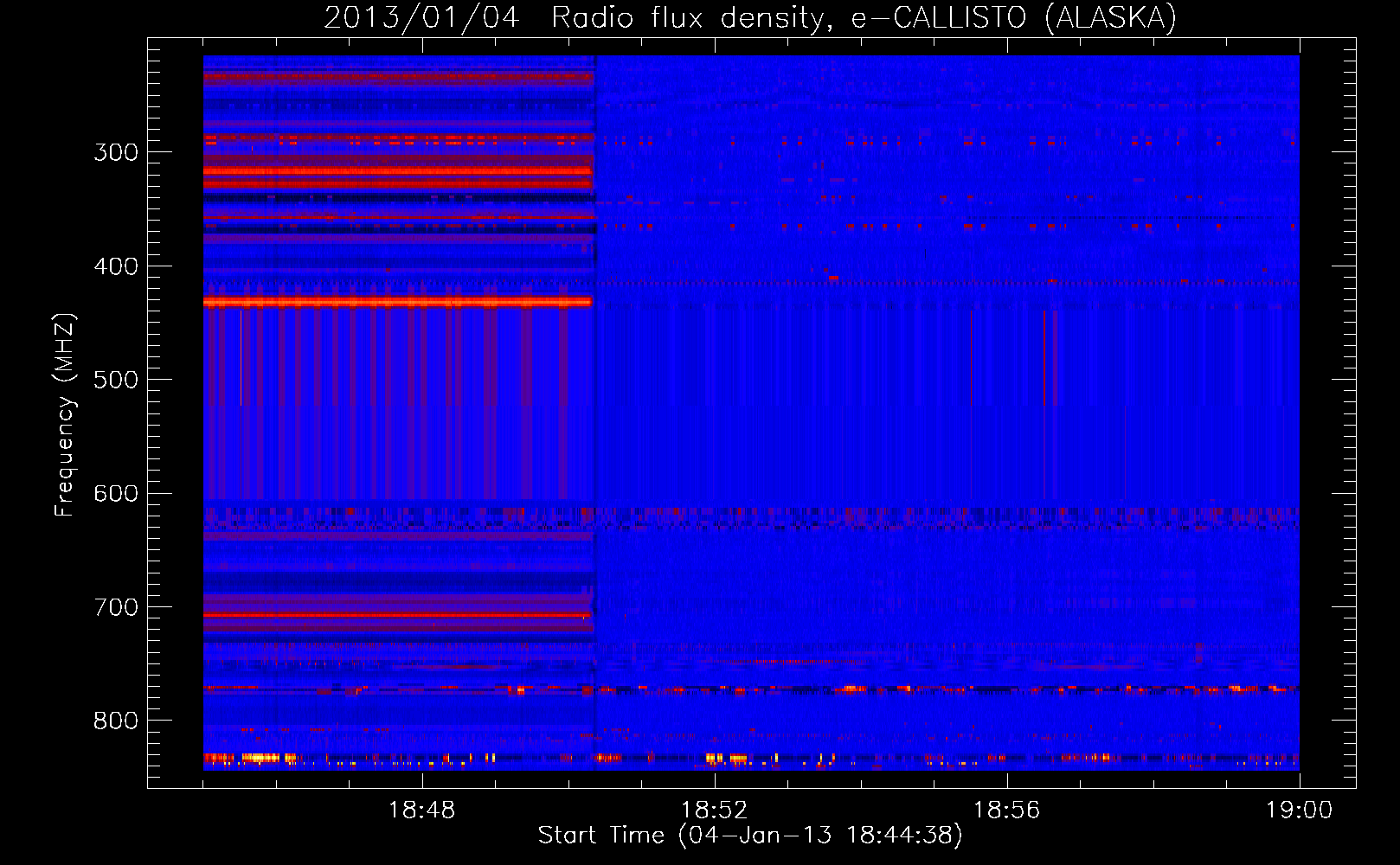Click the 18:56 time tick label
This screenshot has height=865, width=1400.
point(1006,811)
